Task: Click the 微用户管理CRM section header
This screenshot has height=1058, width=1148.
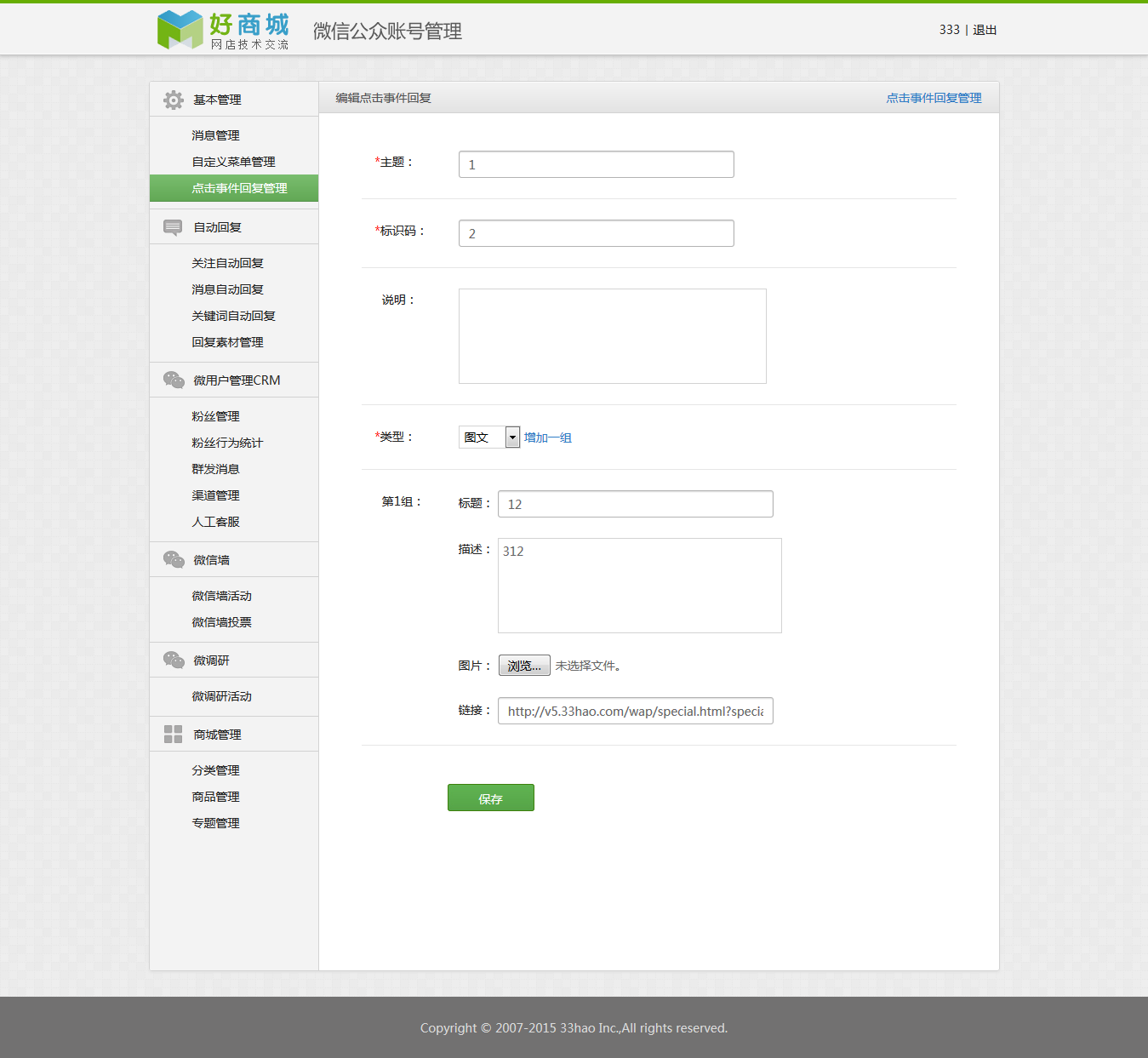Action: tap(234, 380)
